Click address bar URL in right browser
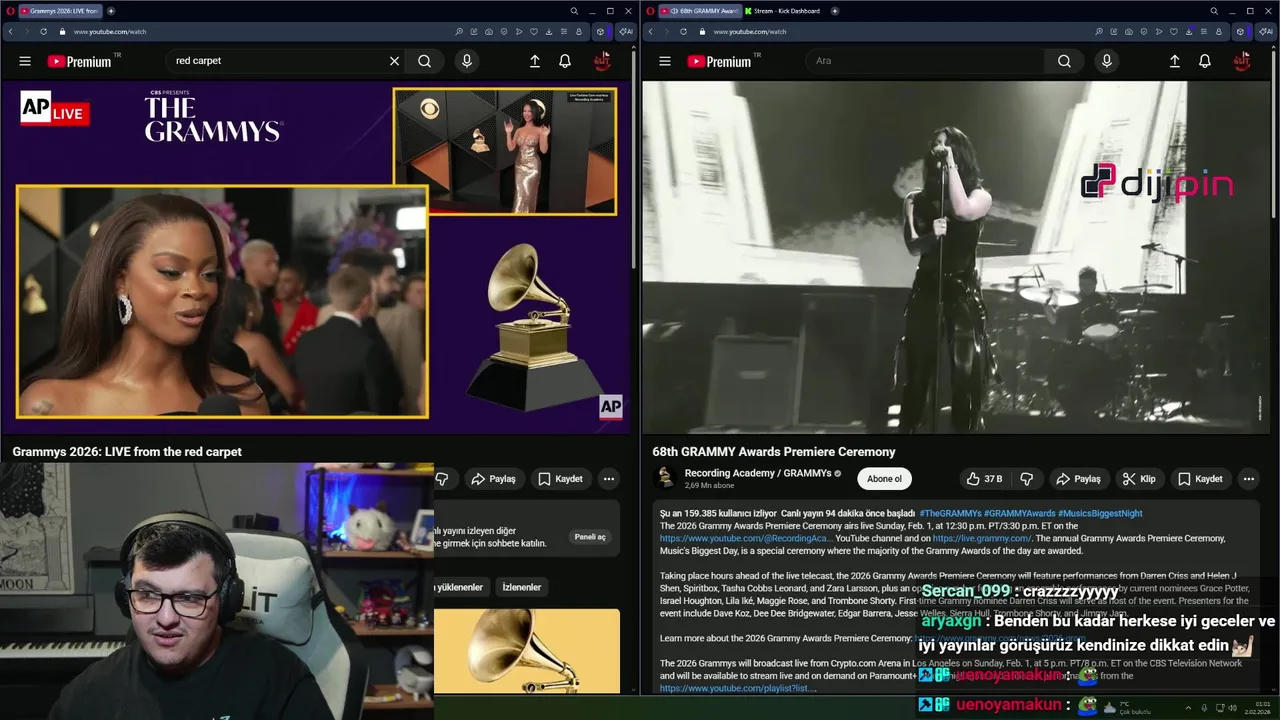 (750, 31)
